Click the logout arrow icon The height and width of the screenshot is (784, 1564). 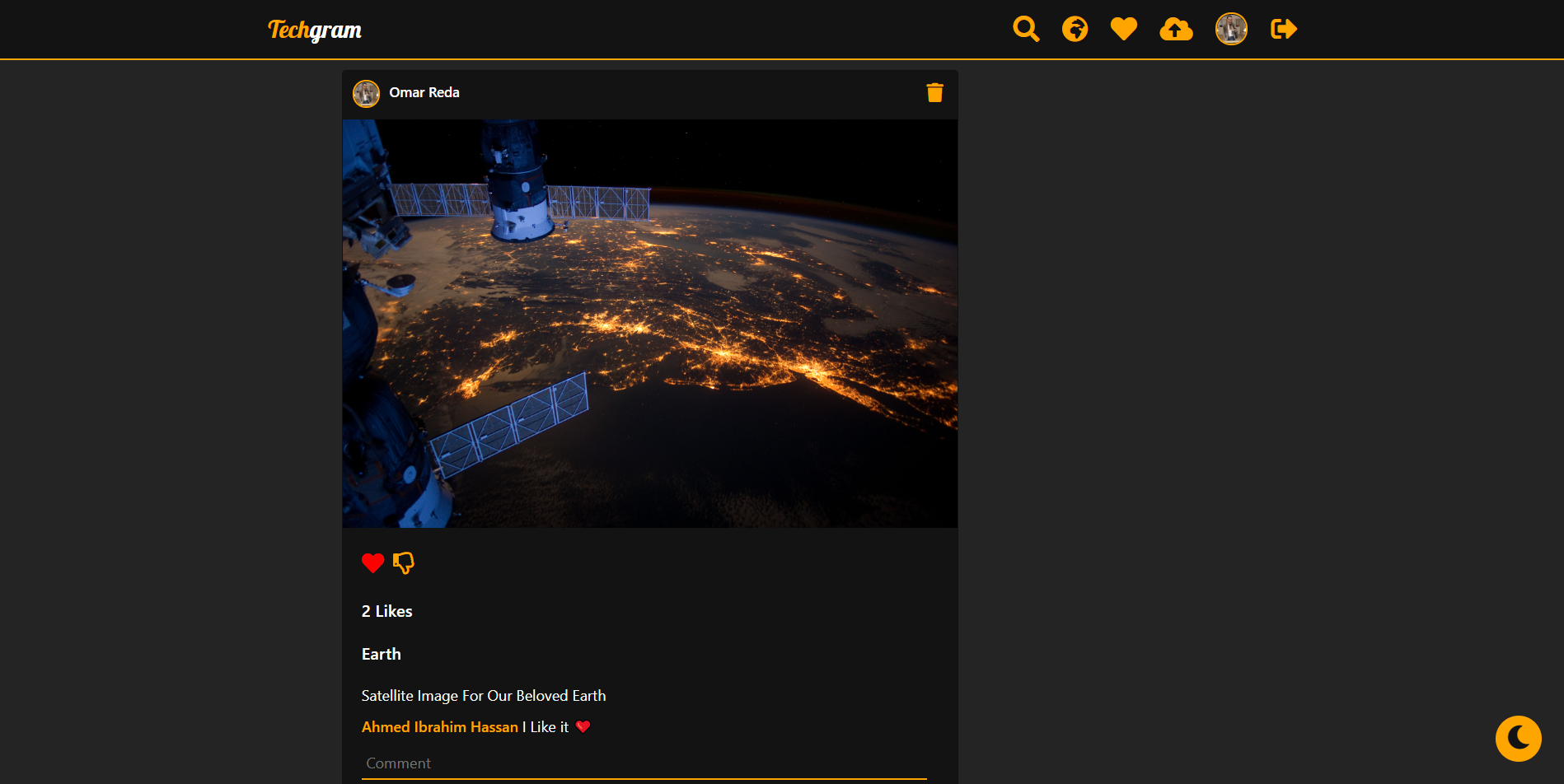click(x=1284, y=30)
